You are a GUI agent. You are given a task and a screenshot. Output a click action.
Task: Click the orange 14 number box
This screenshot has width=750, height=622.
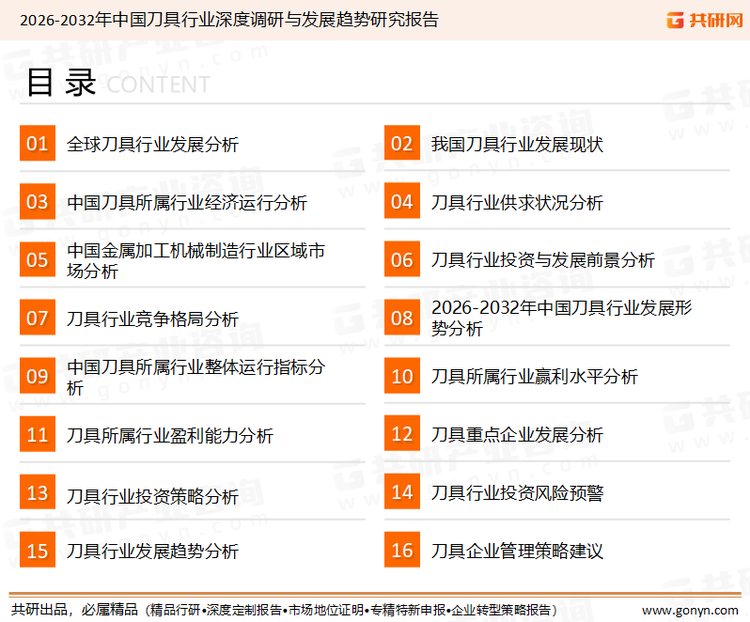[x=402, y=491]
